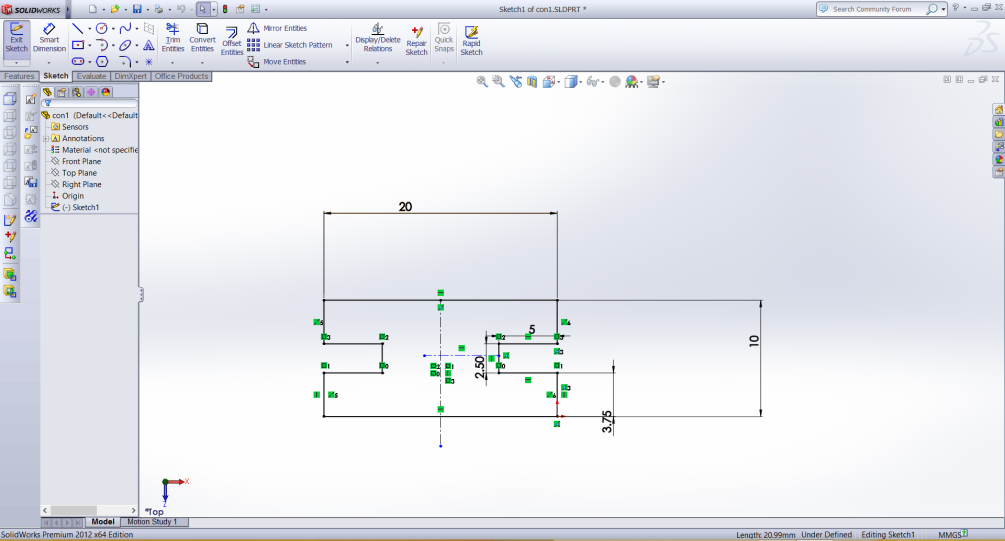Screen dimensions: 1005x541
Task: Click Zoom to Fit icon
Action: [482, 81]
